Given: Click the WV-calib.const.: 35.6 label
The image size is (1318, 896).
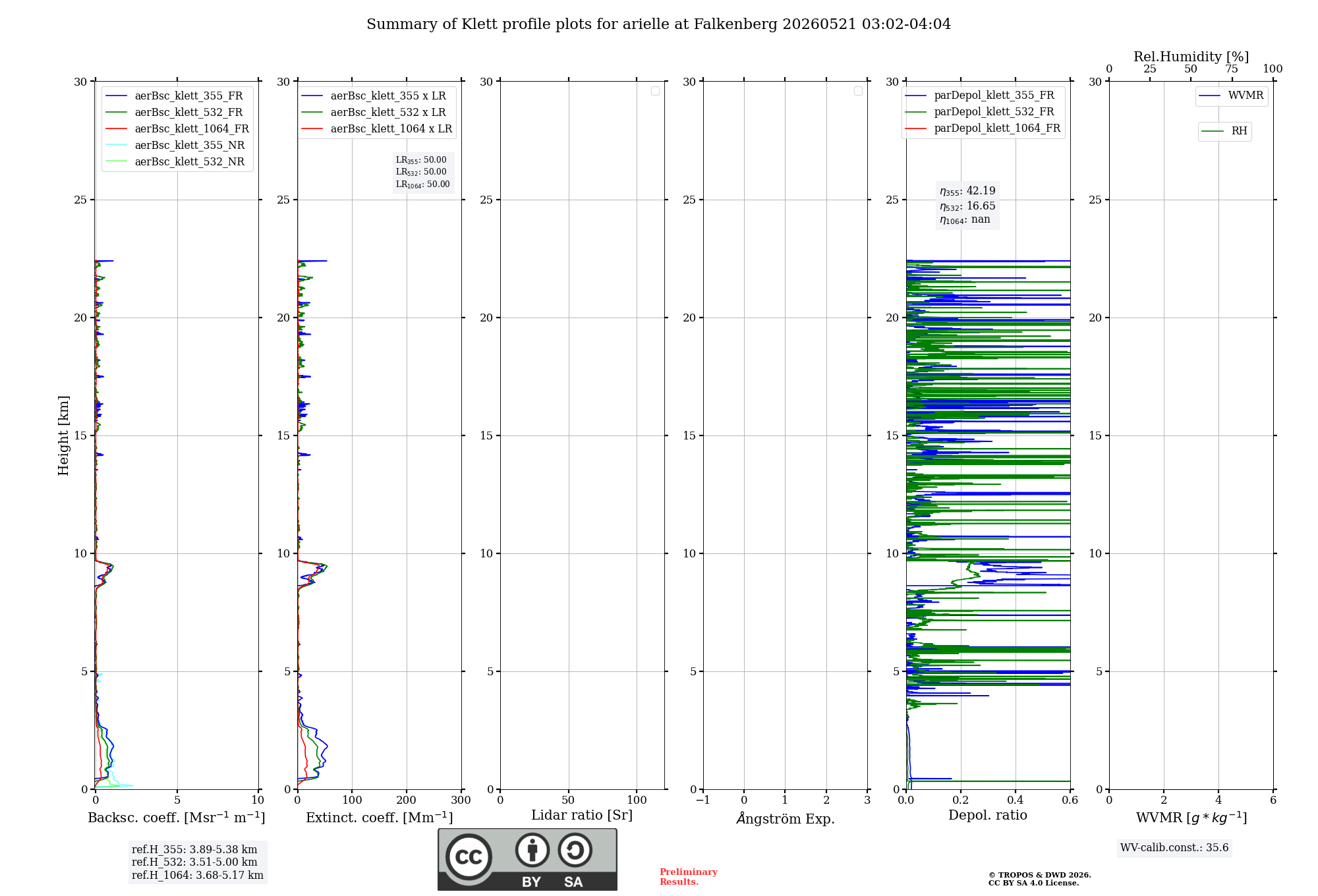Looking at the screenshot, I should click(x=1174, y=848).
